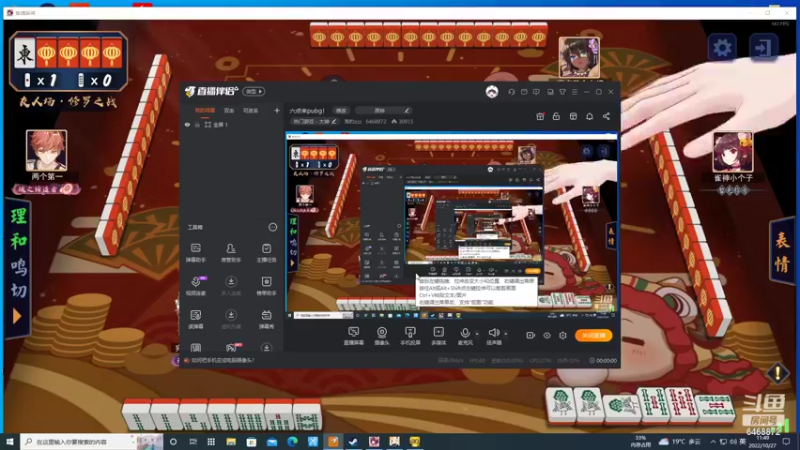Screen dimensions: 800x450
Task: Click the exit room icon in Mahjong game
Action: (763, 48)
